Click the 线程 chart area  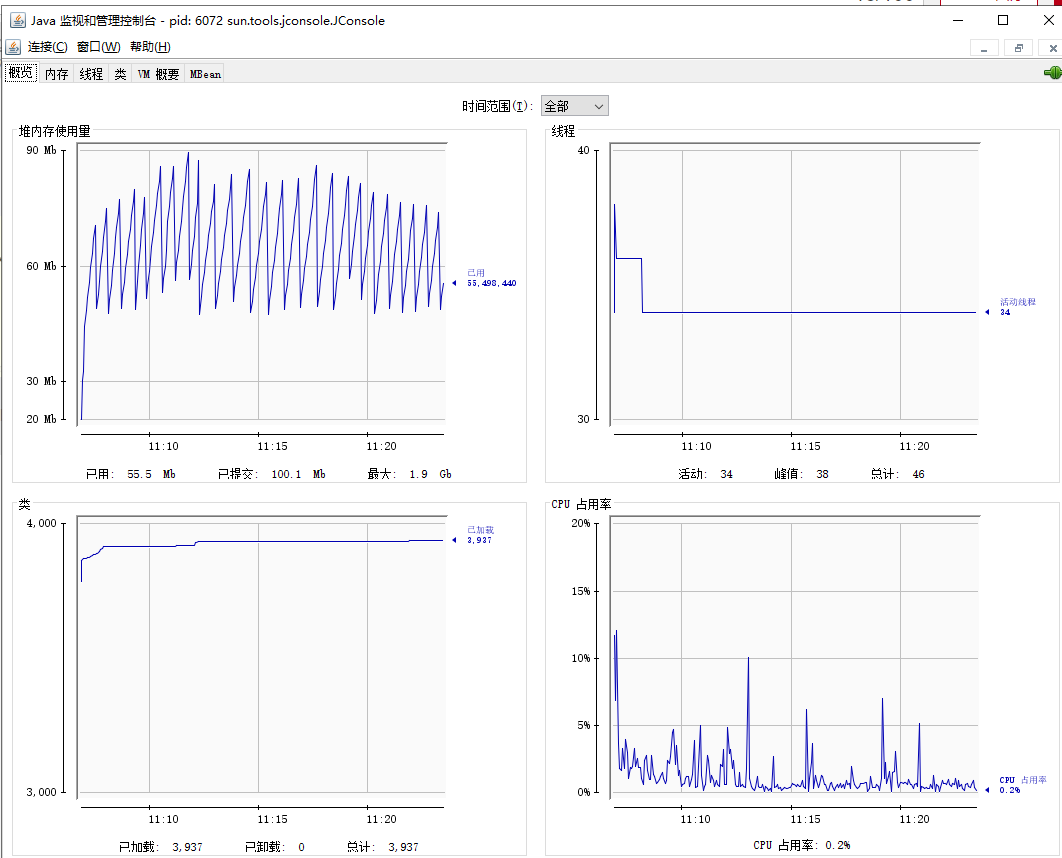point(795,282)
